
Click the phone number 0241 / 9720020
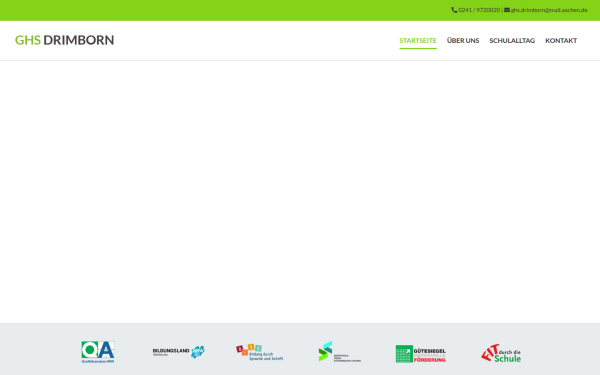(479, 10)
